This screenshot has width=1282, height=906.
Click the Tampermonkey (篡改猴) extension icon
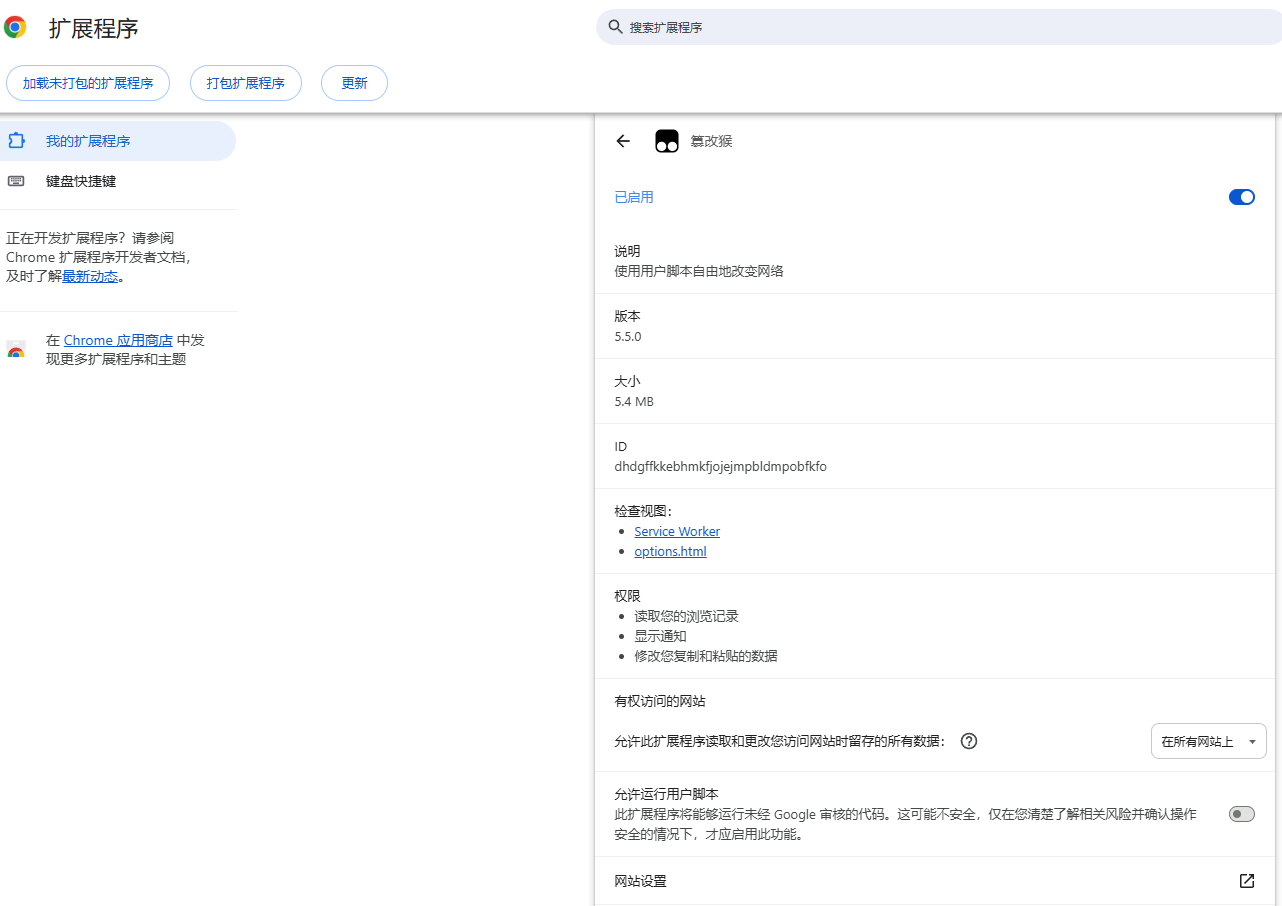click(667, 141)
